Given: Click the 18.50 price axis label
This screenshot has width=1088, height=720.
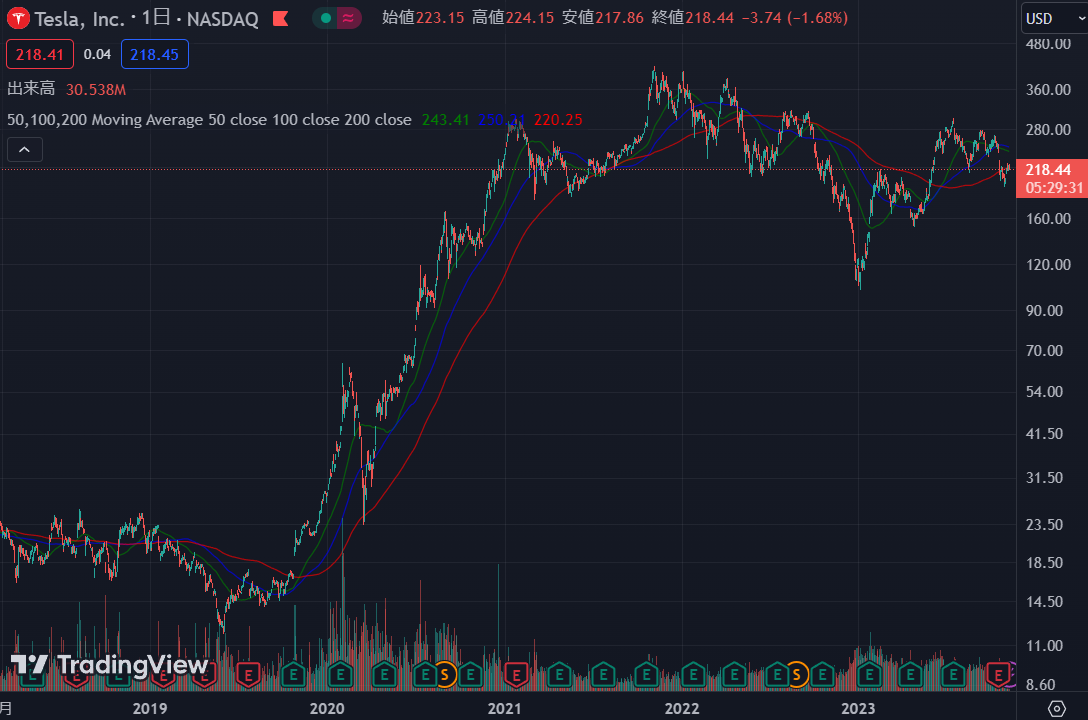Looking at the screenshot, I should click(x=1044, y=563).
